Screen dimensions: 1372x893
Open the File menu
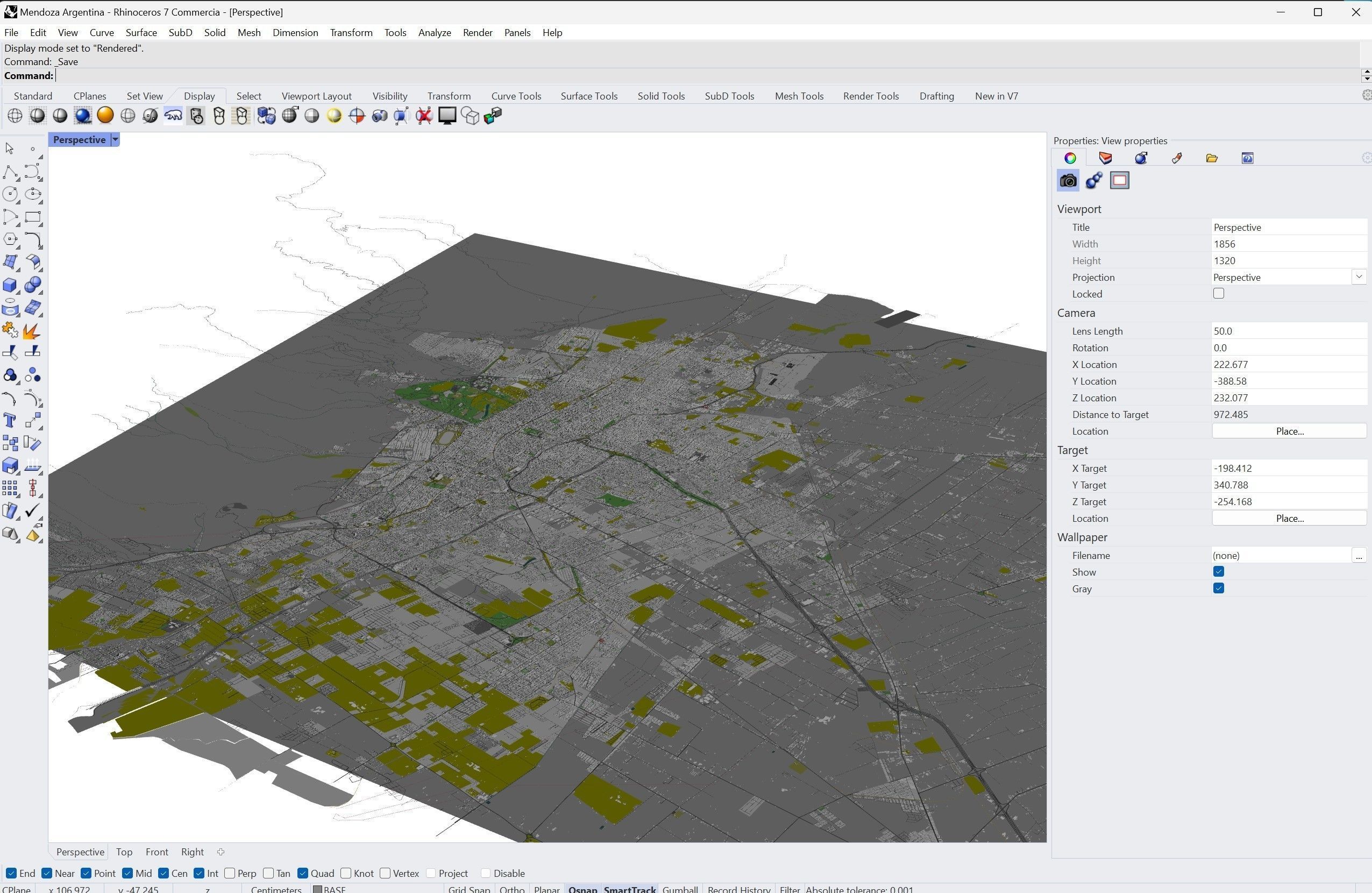(x=11, y=33)
